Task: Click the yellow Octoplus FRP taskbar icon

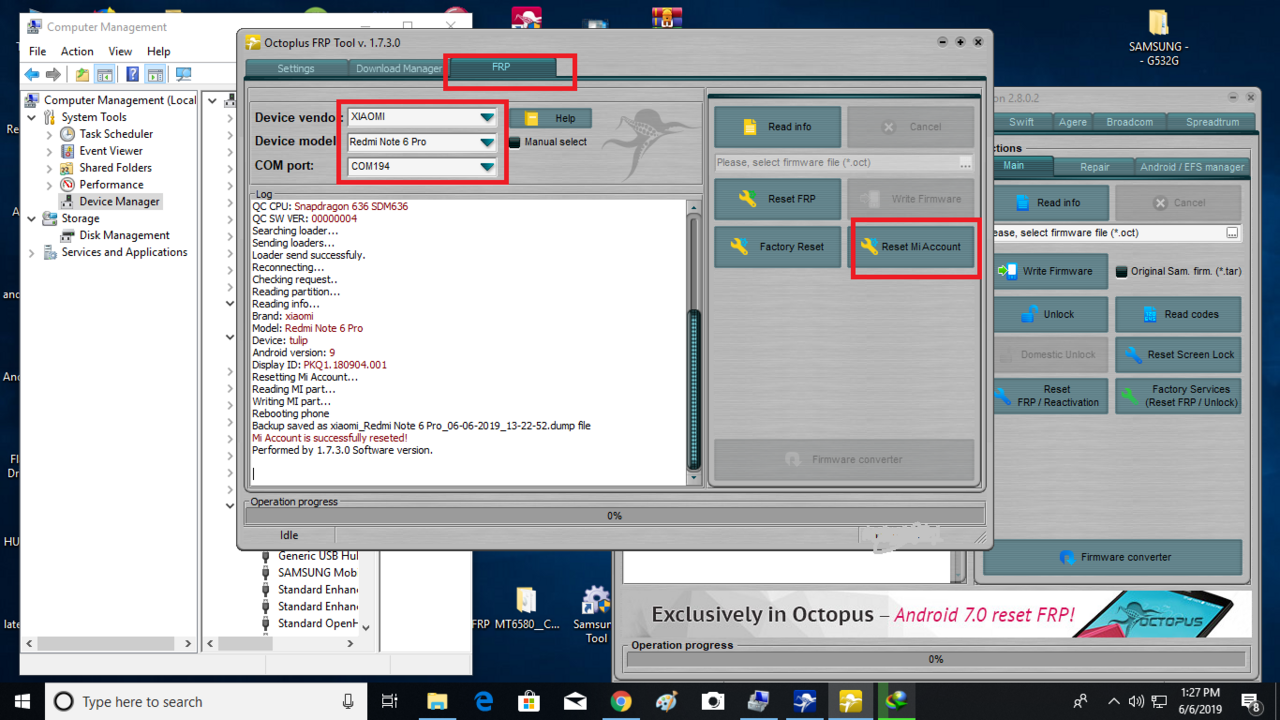Action: (851, 701)
